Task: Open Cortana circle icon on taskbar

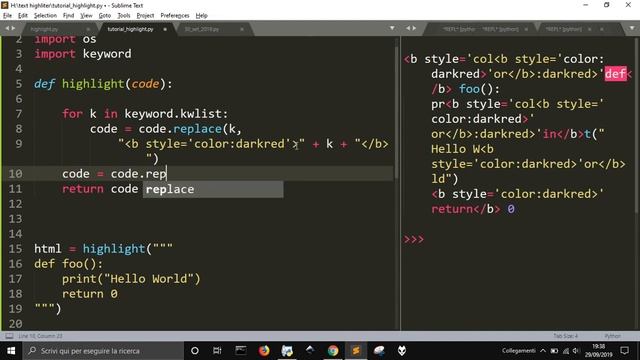Action: (195, 351)
